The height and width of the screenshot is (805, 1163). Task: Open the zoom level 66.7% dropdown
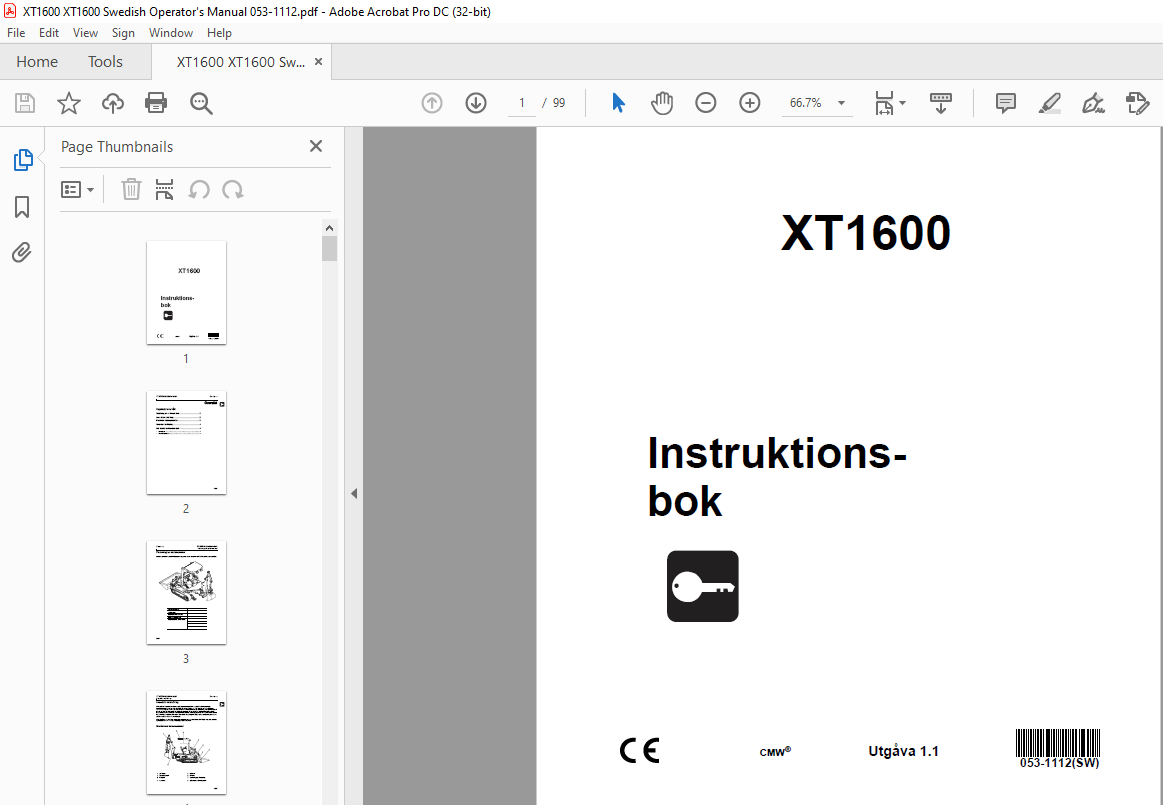click(x=841, y=103)
